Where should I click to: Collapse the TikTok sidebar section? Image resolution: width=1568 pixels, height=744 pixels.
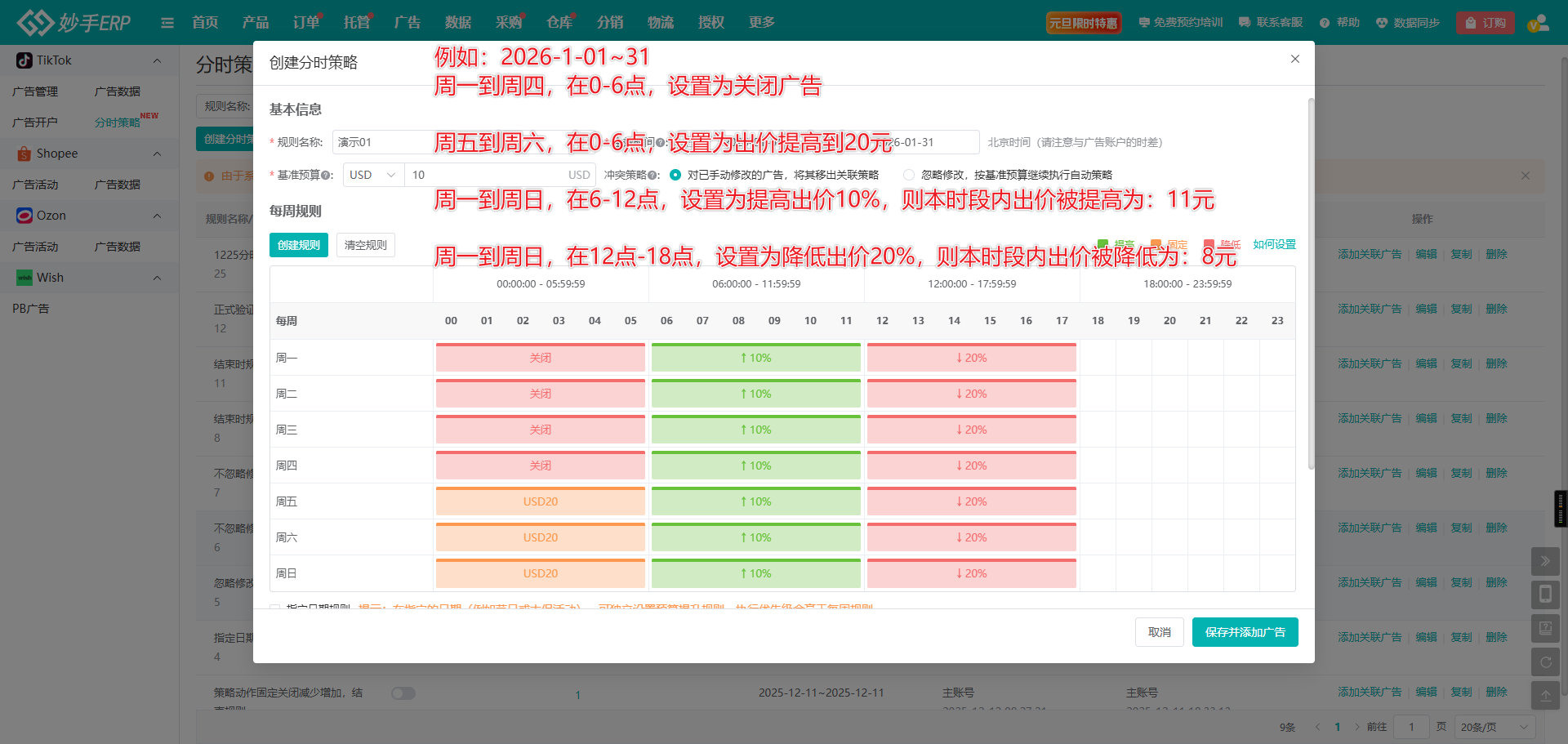point(158,60)
